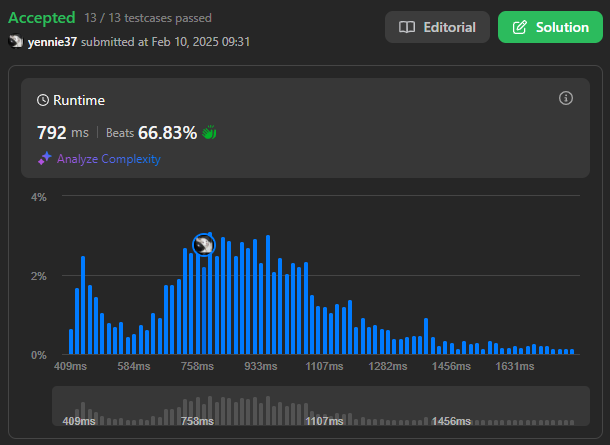Click the yennie37 avatar beside the username
Screen dimensions: 610x445
click(16, 41)
